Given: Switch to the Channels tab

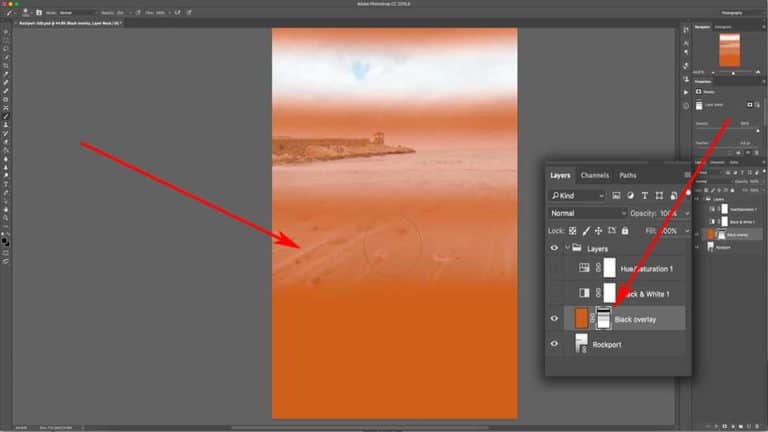Looking at the screenshot, I should (594, 175).
